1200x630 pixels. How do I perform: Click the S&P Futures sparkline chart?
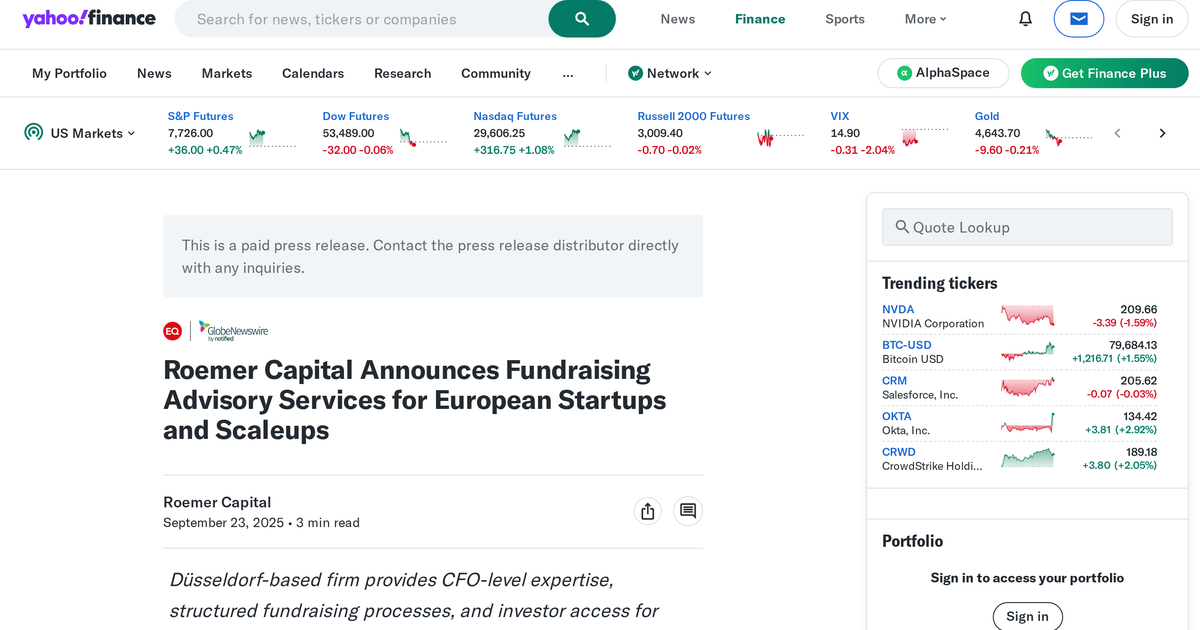[x=272, y=137]
